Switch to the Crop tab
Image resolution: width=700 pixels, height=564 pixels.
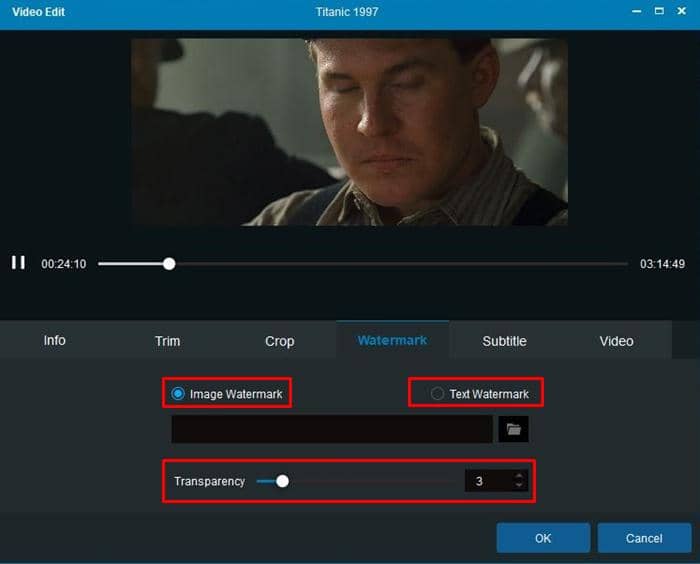click(x=279, y=341)
